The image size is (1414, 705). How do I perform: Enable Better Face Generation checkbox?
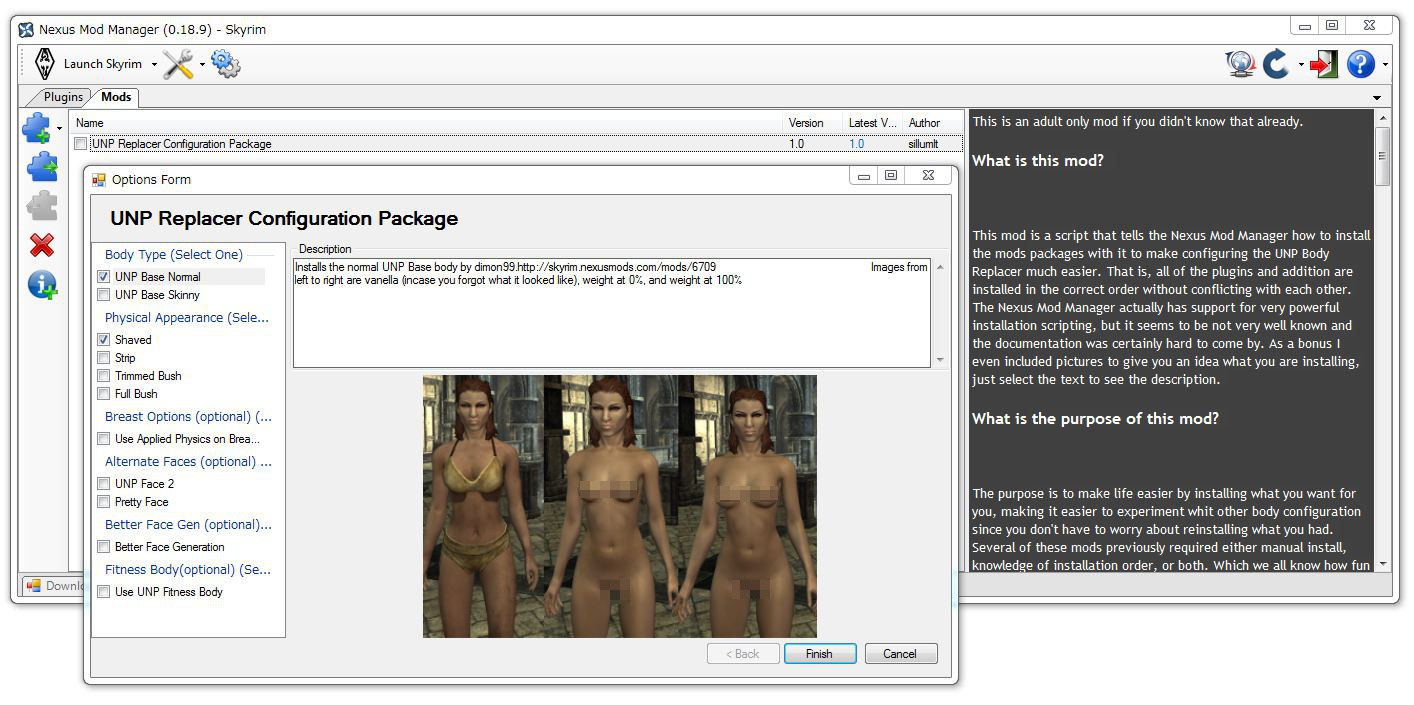104,547
